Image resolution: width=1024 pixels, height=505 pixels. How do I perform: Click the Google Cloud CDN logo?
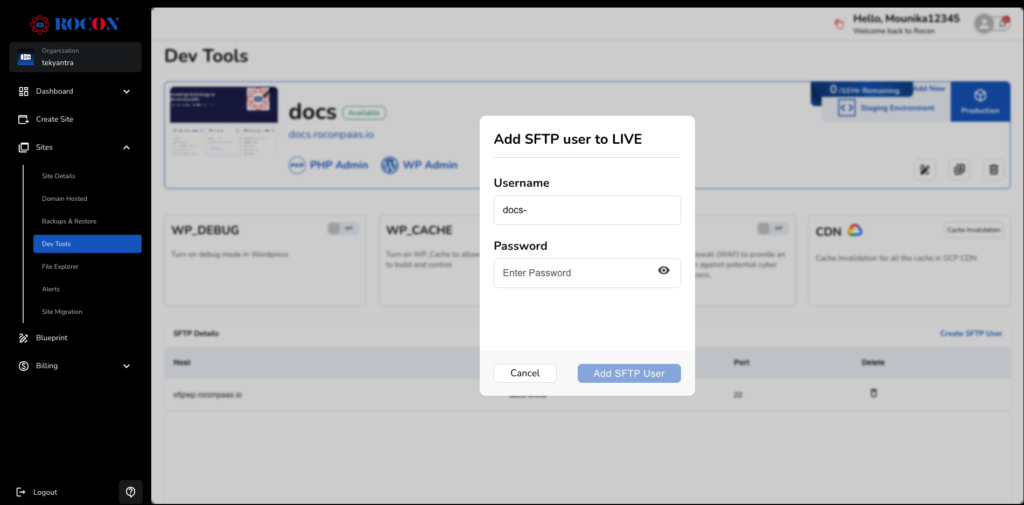tap(856, 230)
